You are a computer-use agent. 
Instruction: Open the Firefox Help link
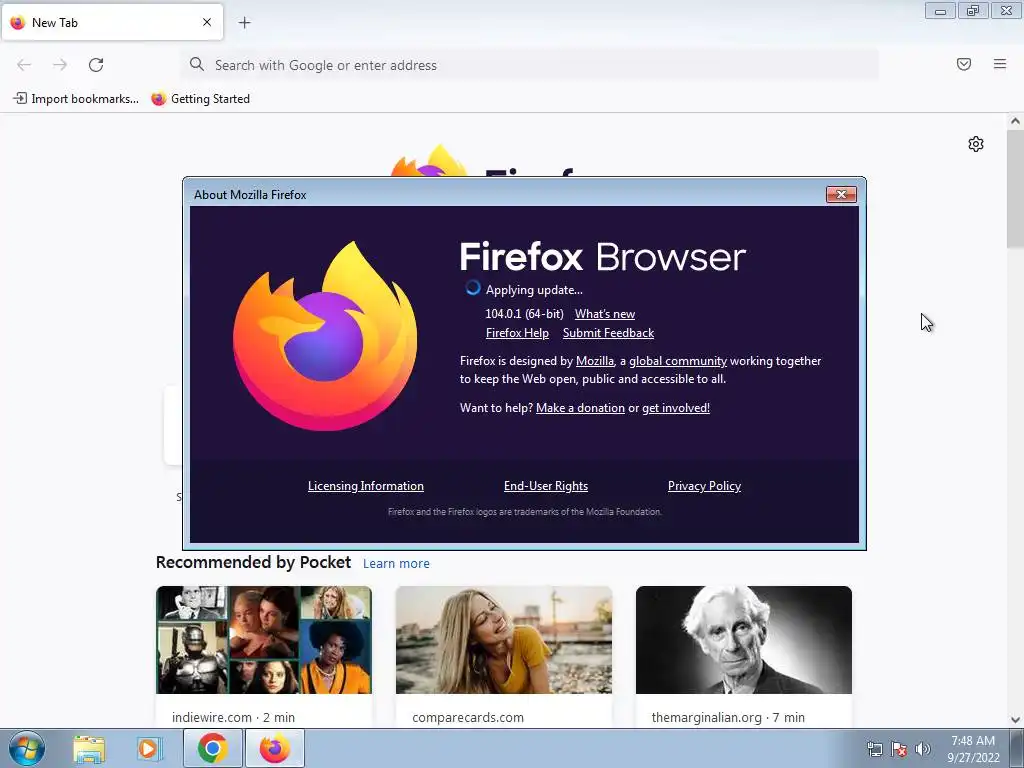tap(517, 333)
